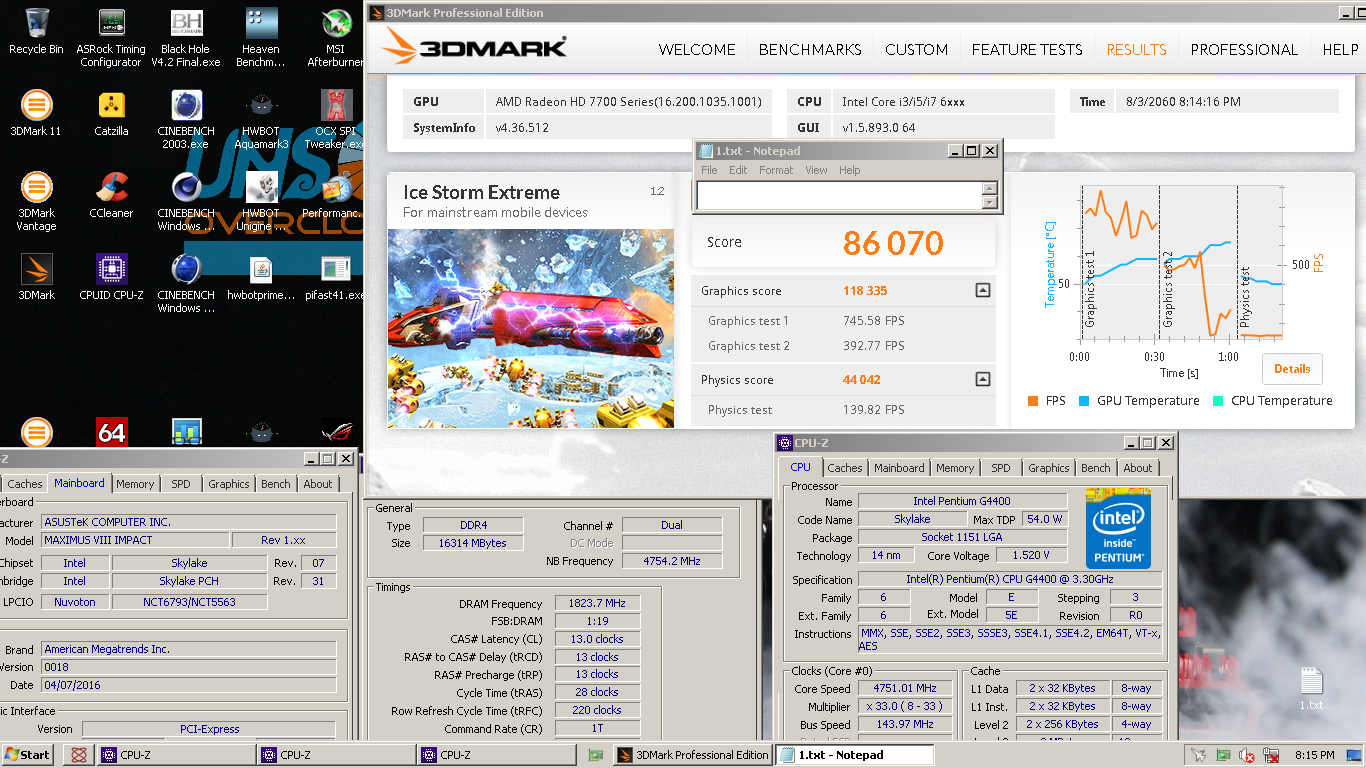Click the red quick launch taskbar icon
Screen dimensions: 1366x768
[x=78, y=755]
